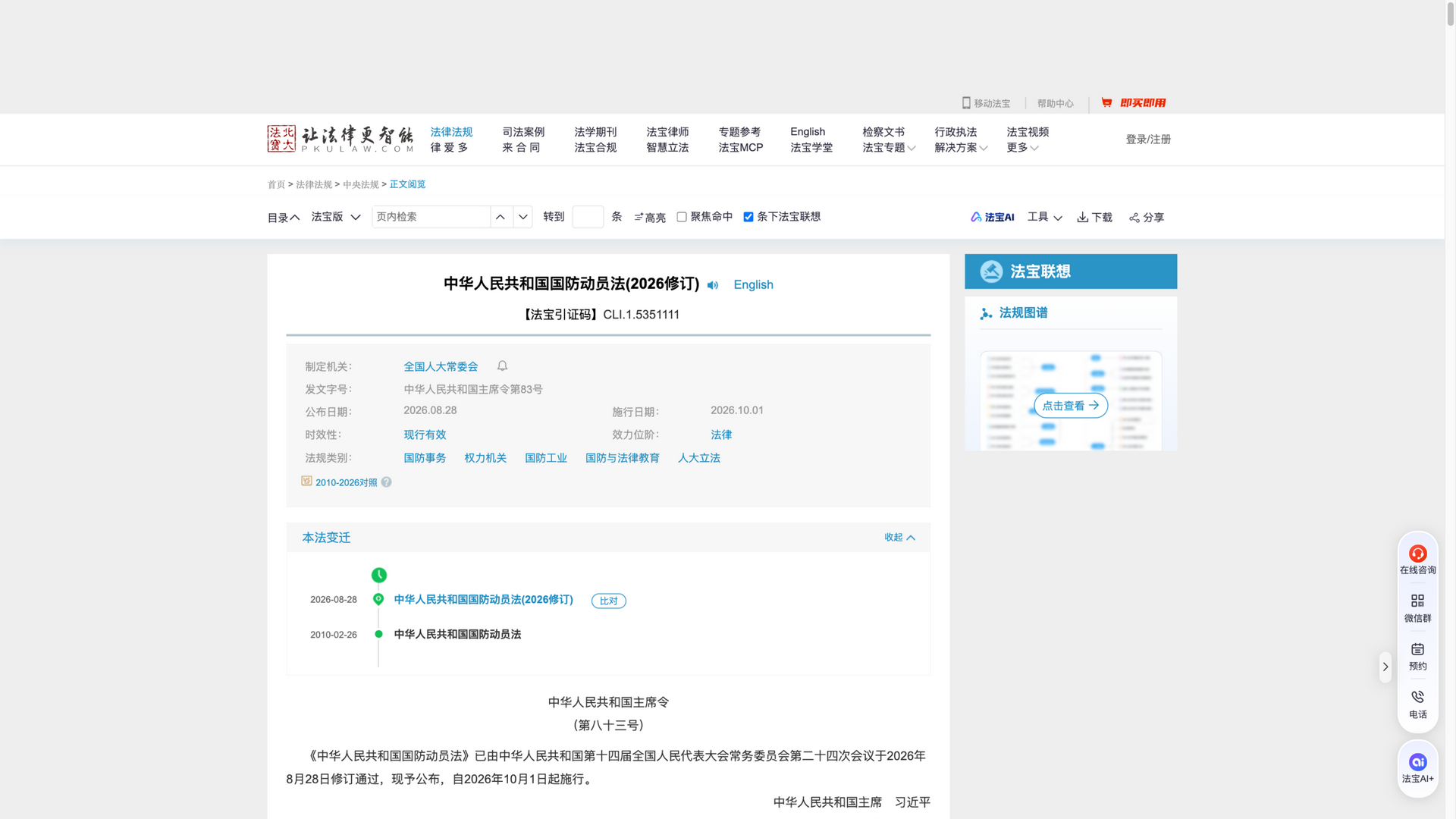Click the 比对 compare button

(x=608, y=601)
